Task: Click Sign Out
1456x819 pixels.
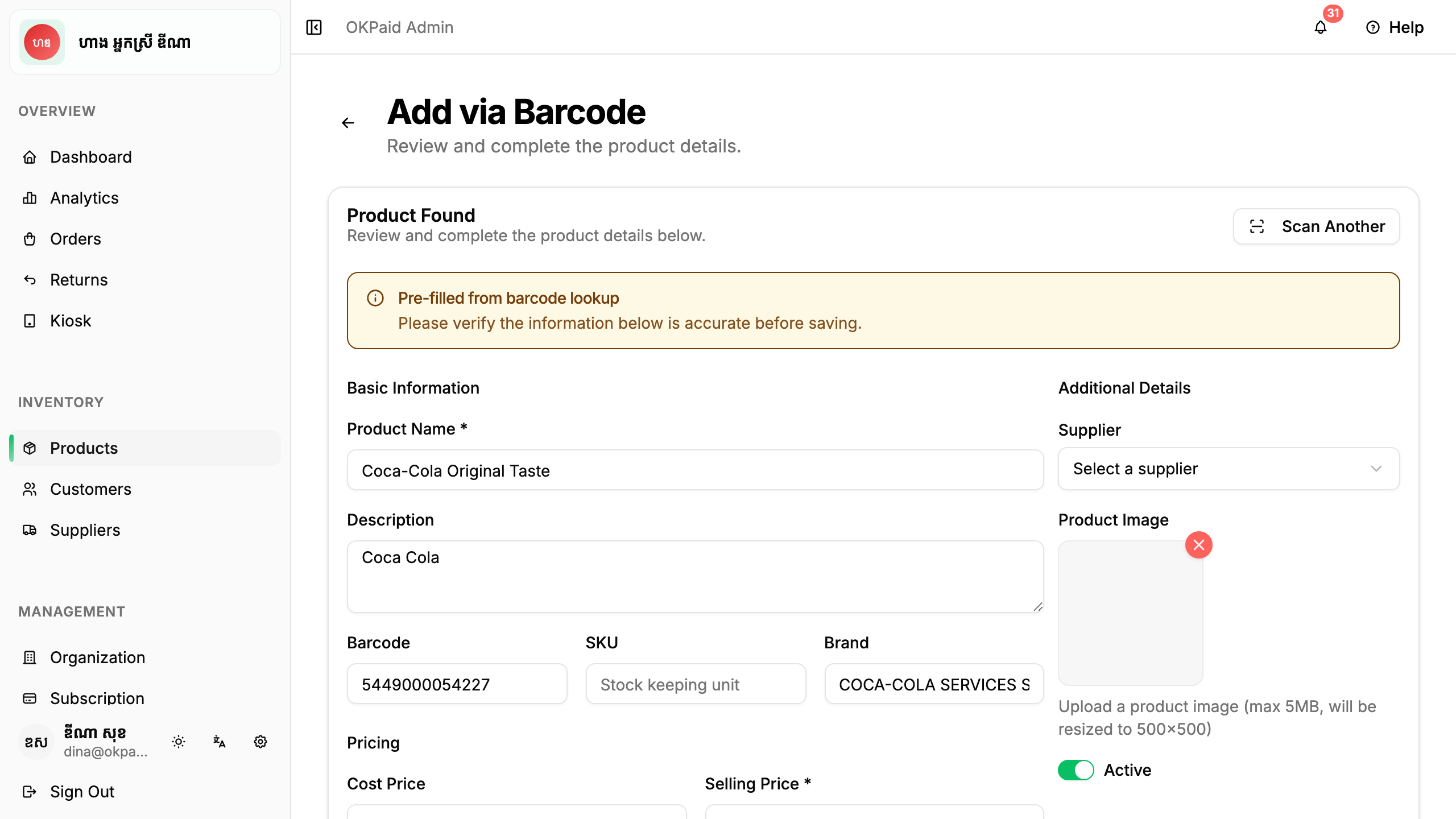Action: [145, 792]
